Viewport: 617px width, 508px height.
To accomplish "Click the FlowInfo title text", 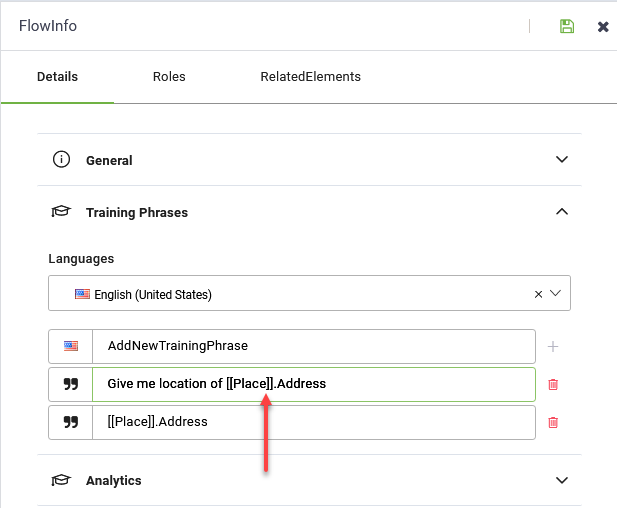I will coord(48,26).
